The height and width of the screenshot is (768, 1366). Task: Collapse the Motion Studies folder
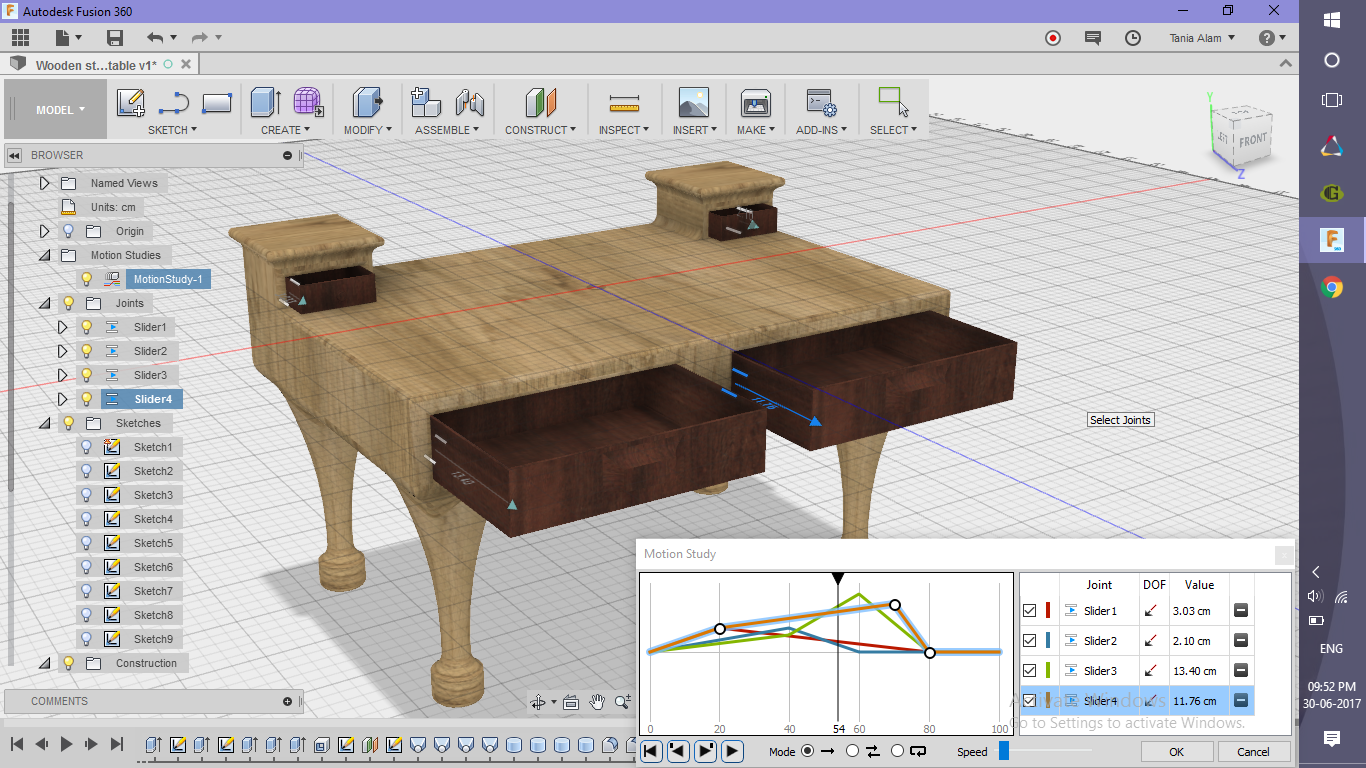(44, 255)
